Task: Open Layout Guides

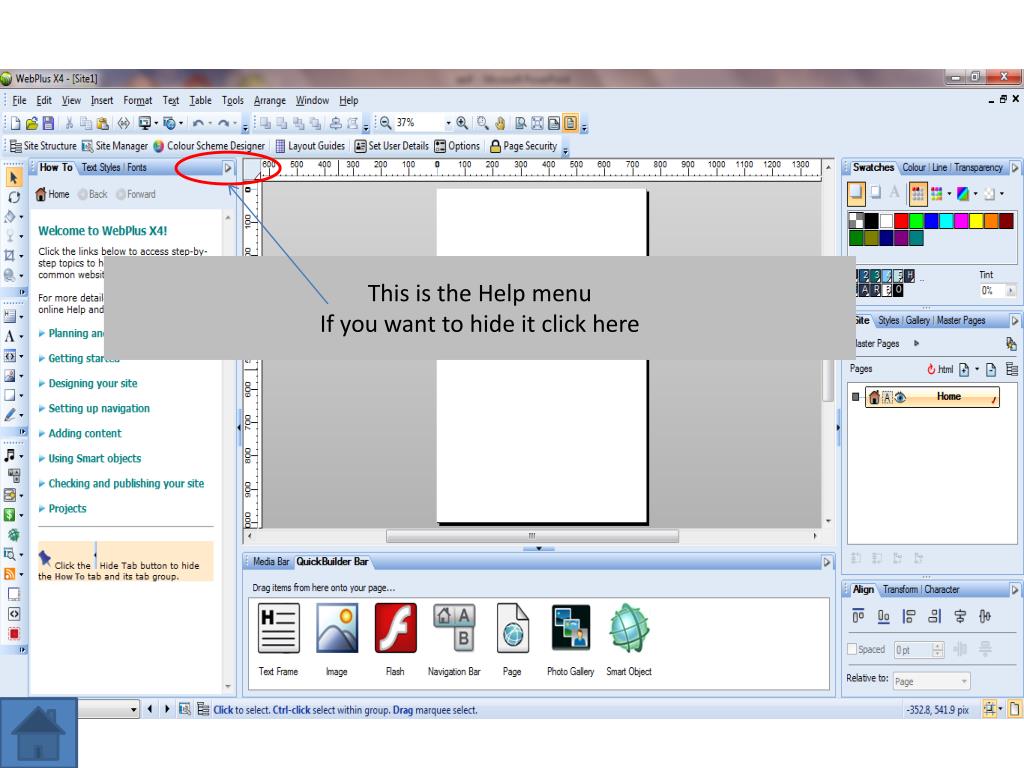Action: pyautogui.click(x=310, y=146)
